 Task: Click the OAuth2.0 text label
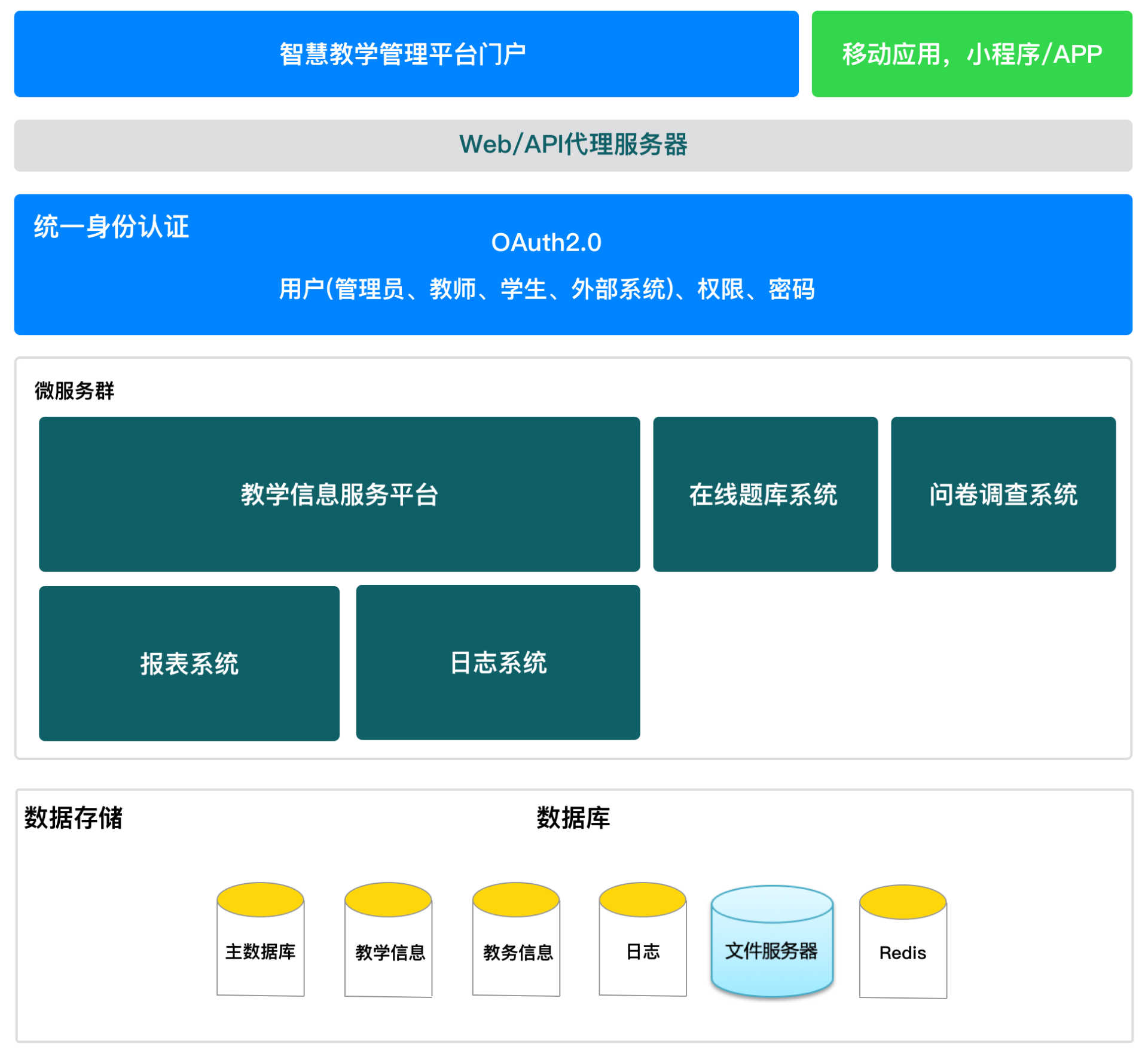click(546, 243)
